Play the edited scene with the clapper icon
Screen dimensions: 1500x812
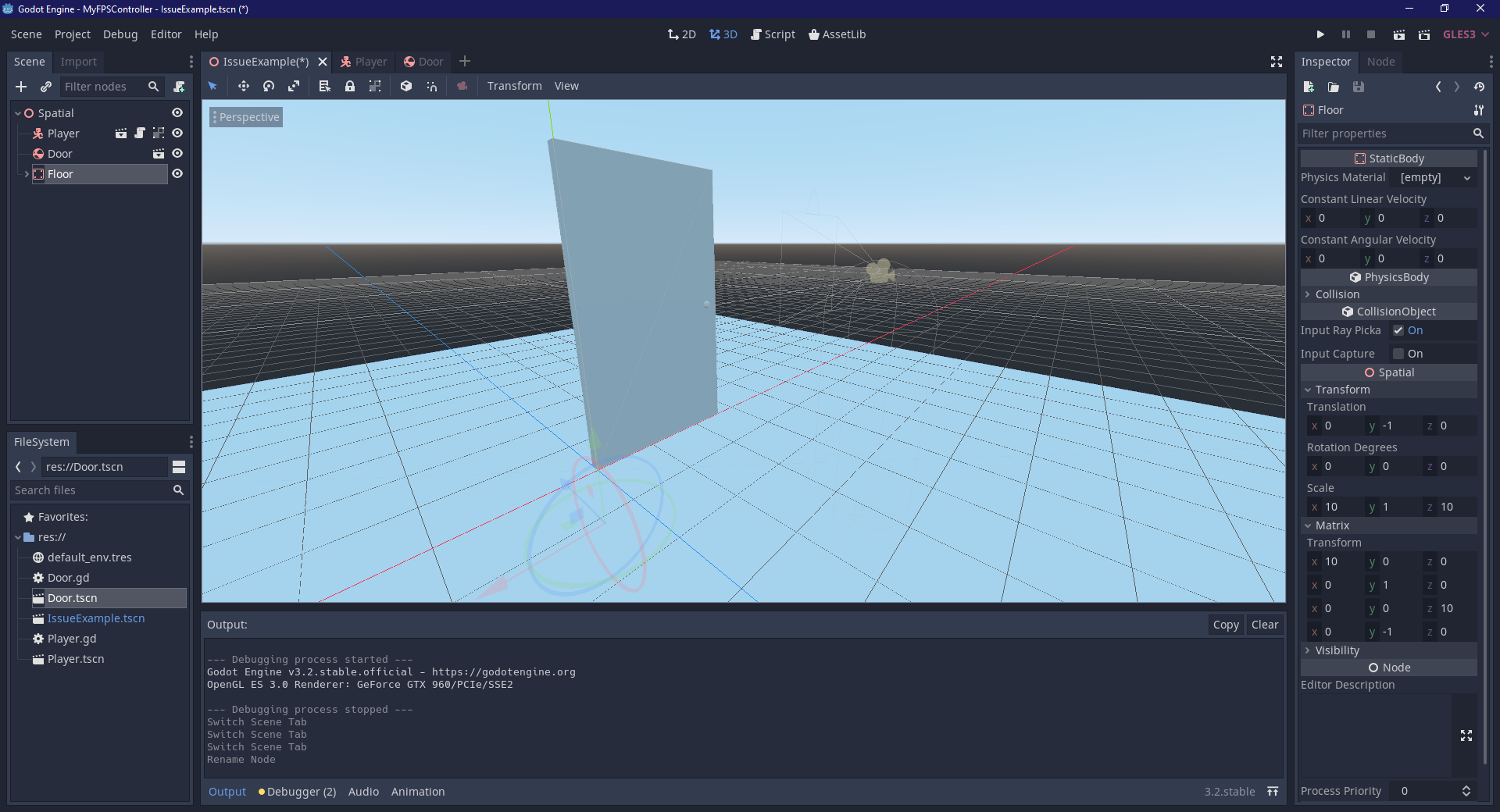click(1399, 34)
